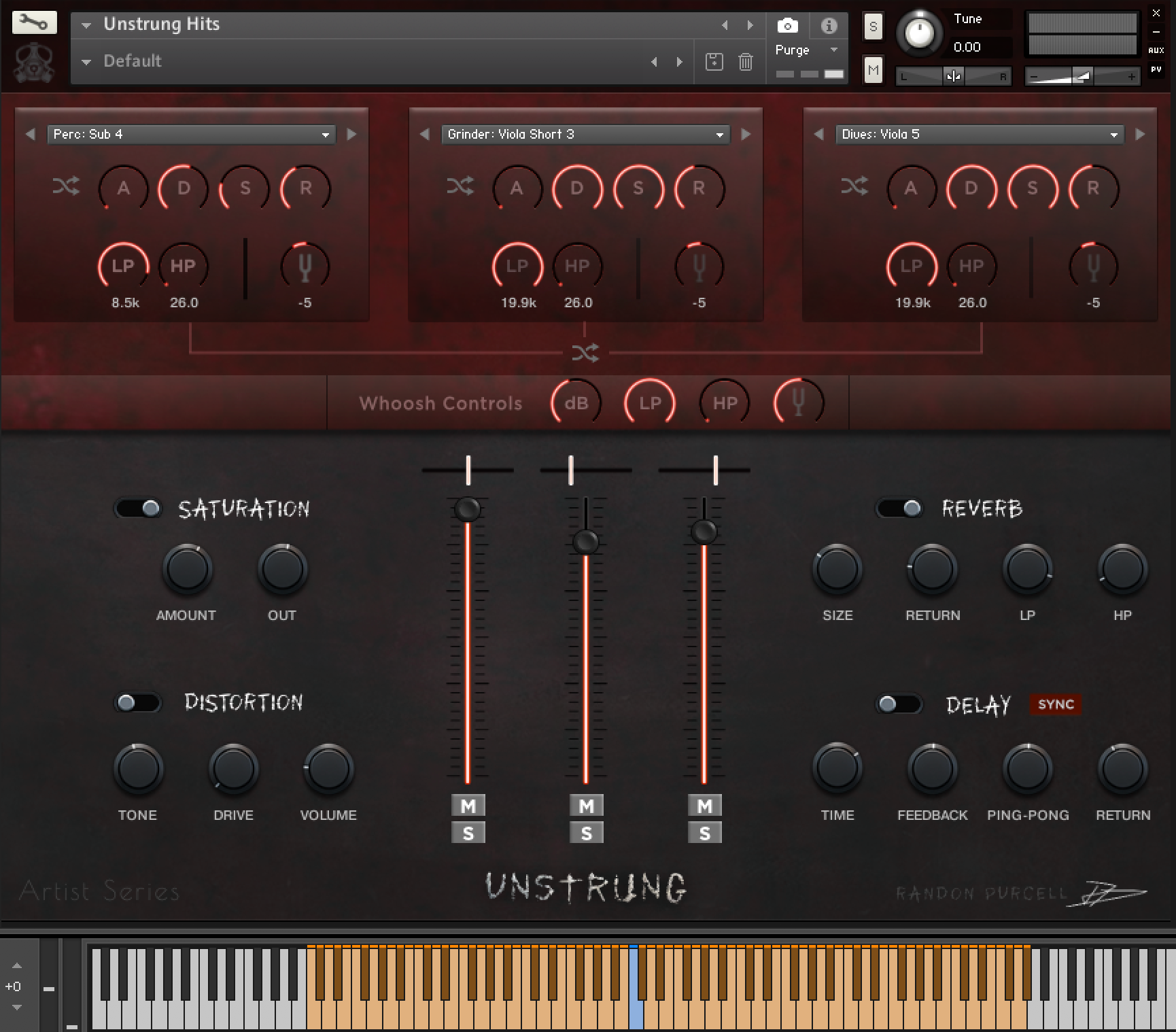Select next sample after Dives: Viola 5
Image resolution: width=1176 pixels, height=1032 pixels.
1140,135
